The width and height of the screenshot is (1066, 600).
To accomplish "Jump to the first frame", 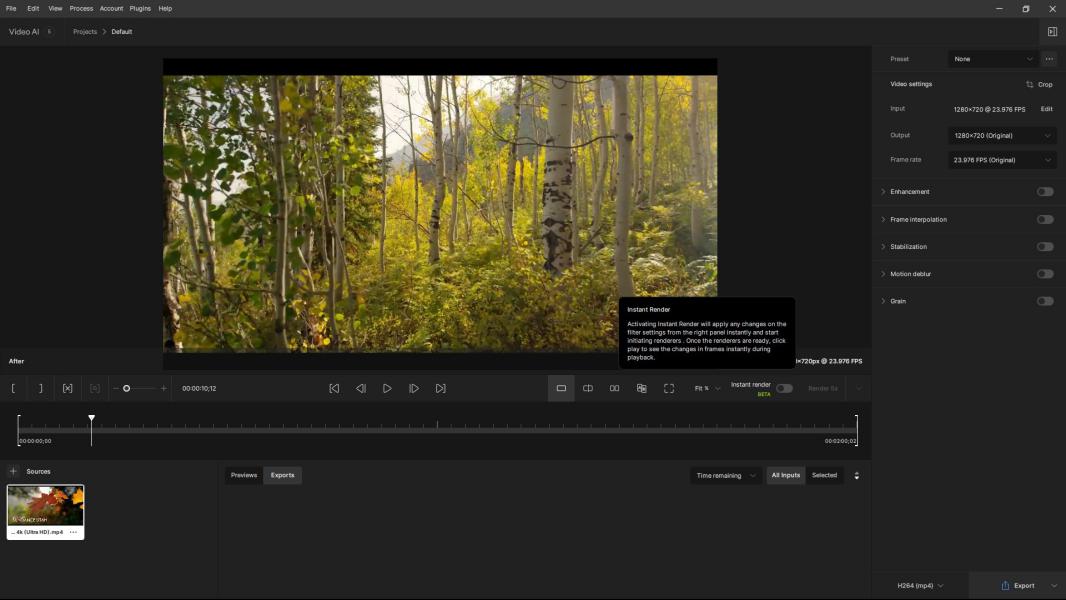I will tap(334, 389).
